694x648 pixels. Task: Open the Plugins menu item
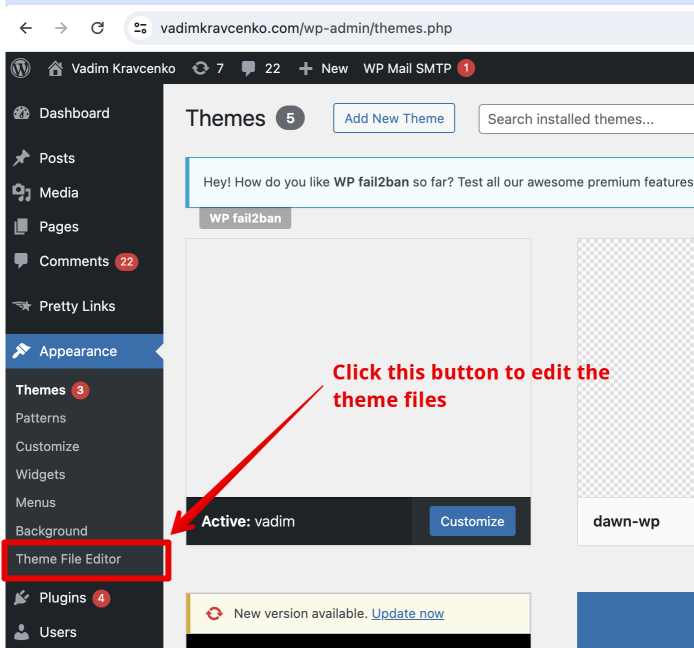pyautogui.click(x=62, y=598)
